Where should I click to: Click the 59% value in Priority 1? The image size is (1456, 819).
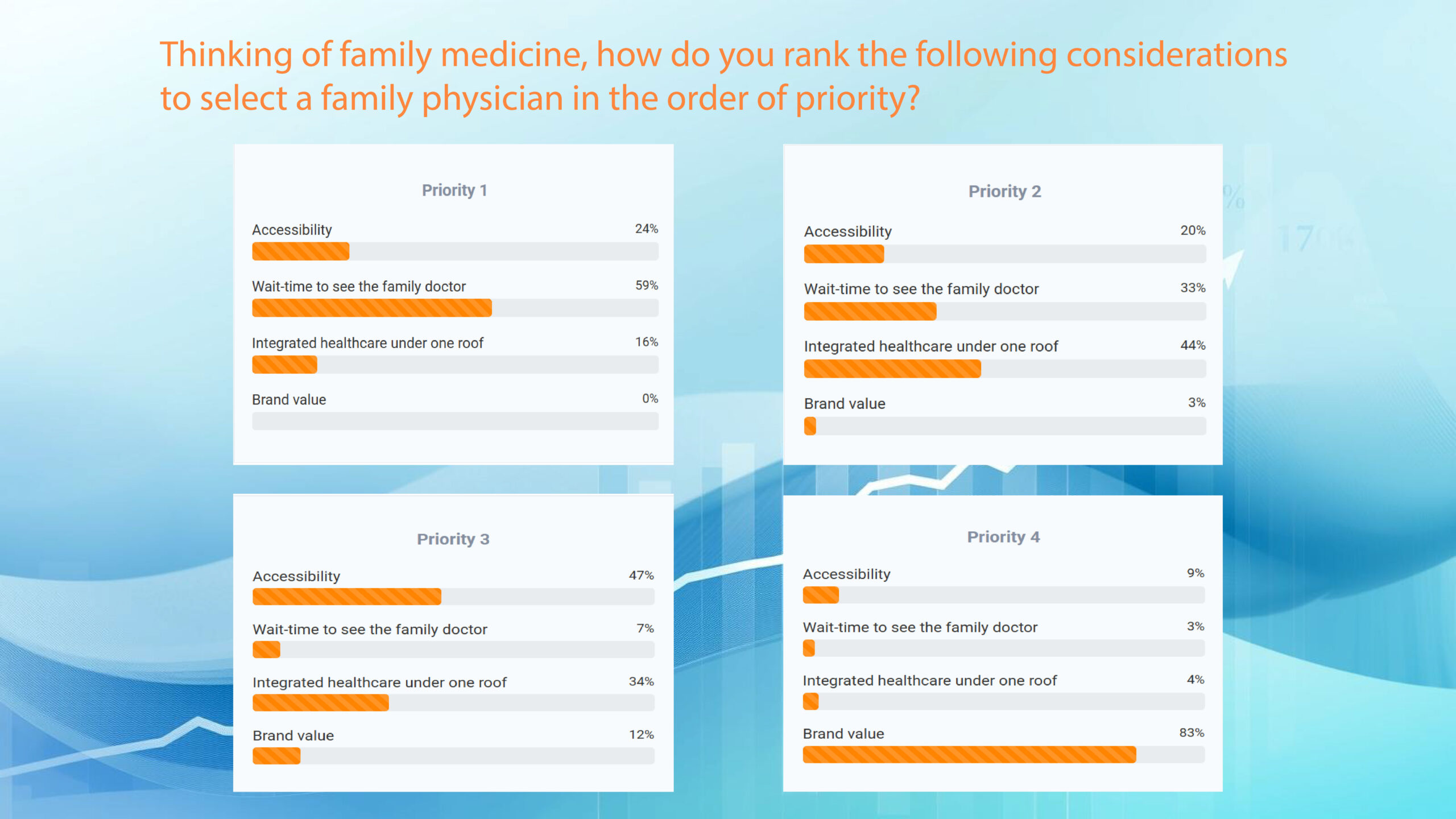point(647,286)
